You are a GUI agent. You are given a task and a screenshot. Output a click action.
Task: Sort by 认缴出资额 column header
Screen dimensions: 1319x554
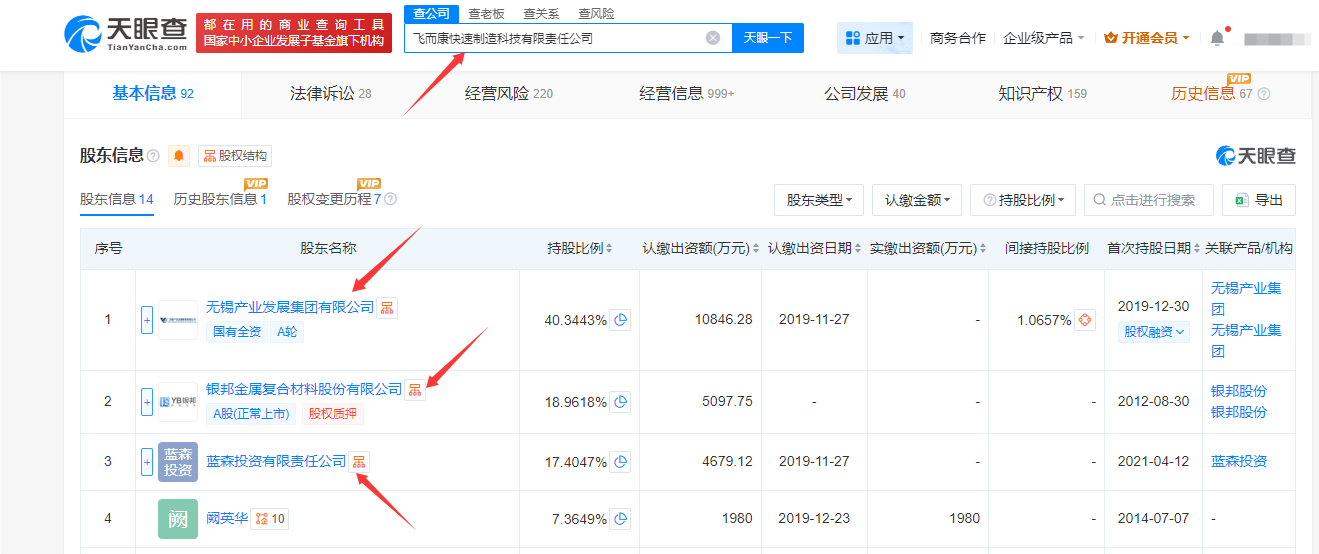[x=700, y=248]
